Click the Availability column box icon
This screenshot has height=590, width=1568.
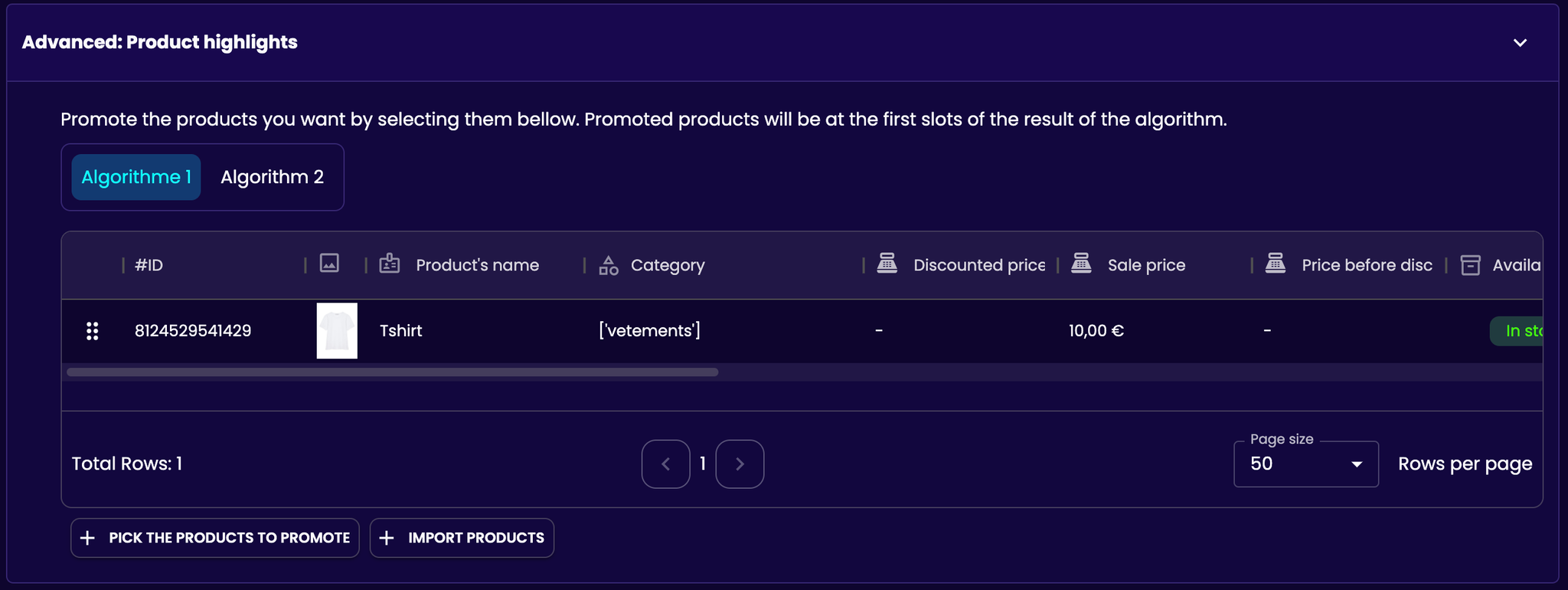[1470, 265]
